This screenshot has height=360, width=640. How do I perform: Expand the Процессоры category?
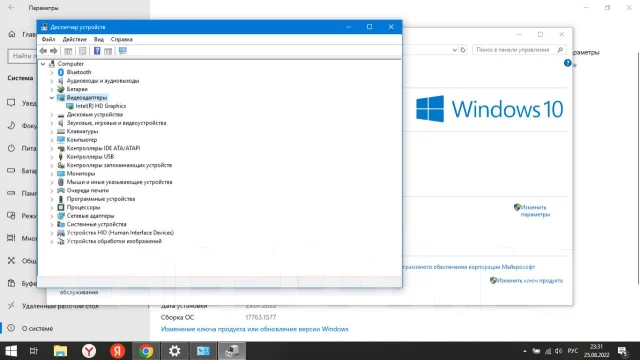pos(51,207)
